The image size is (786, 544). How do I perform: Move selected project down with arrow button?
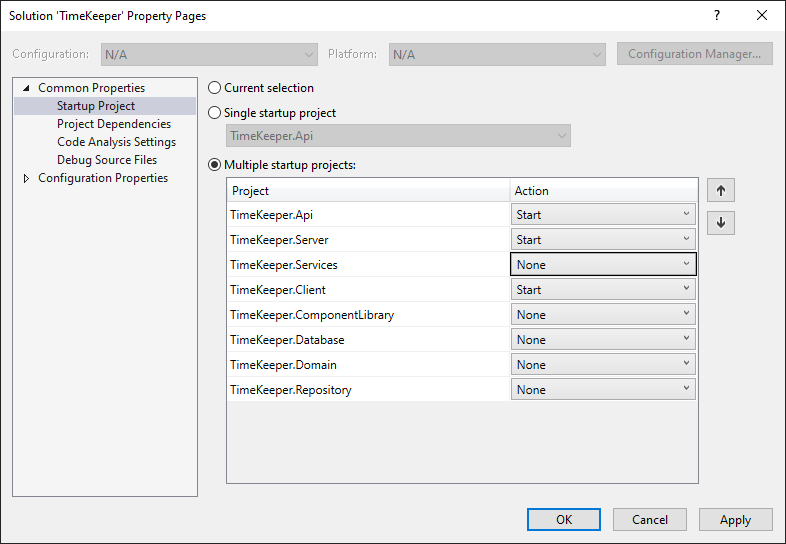pos(721,223)
